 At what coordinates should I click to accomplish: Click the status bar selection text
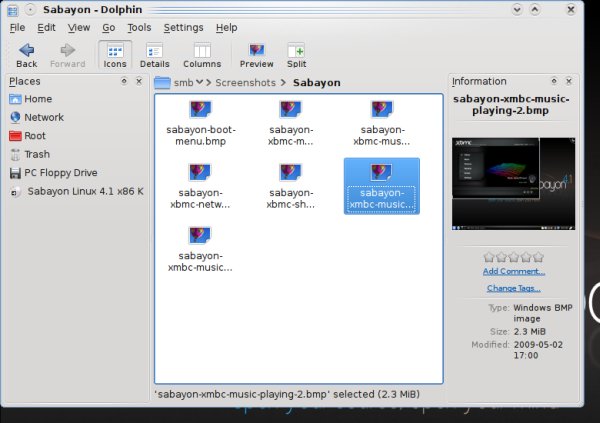[287, 394]
